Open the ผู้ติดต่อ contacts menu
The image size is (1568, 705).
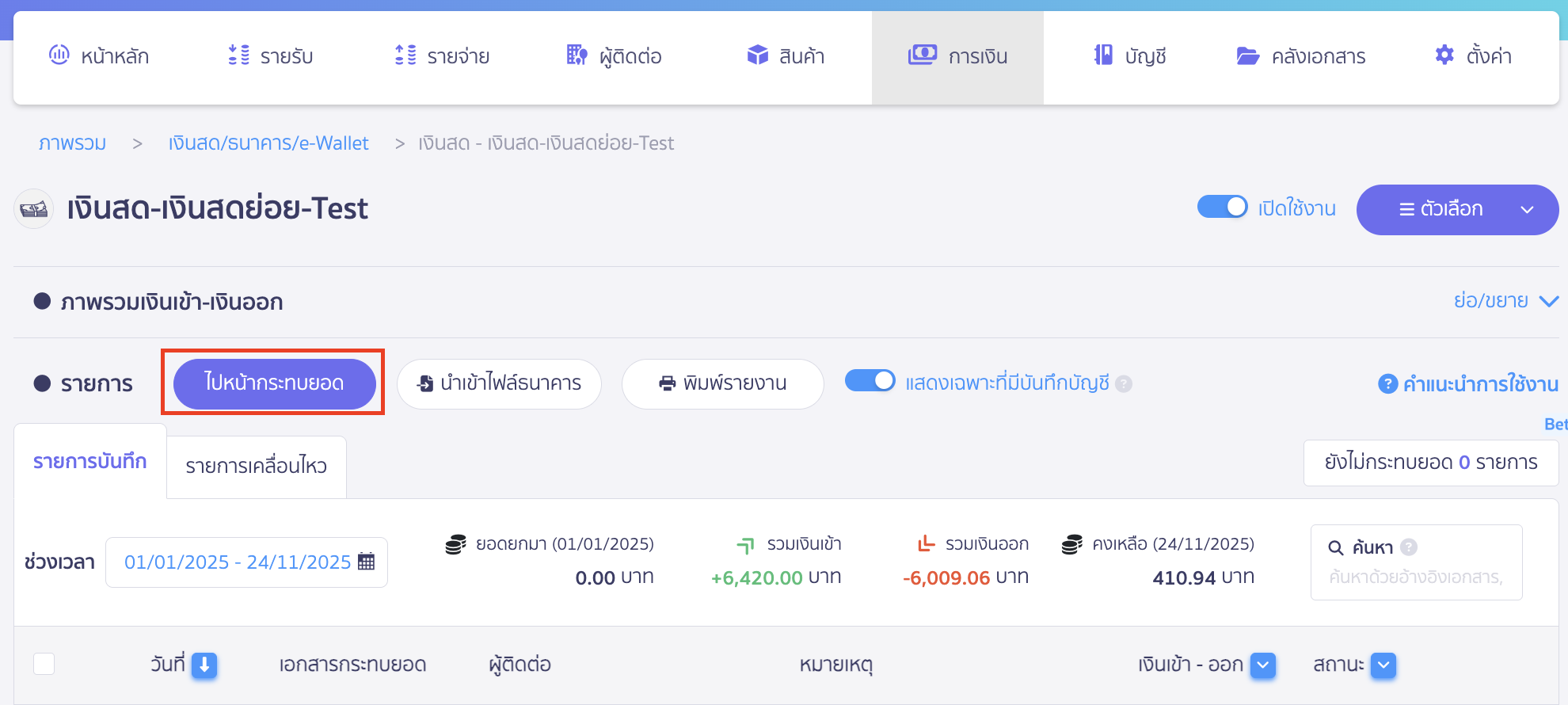tap(614, 56)
